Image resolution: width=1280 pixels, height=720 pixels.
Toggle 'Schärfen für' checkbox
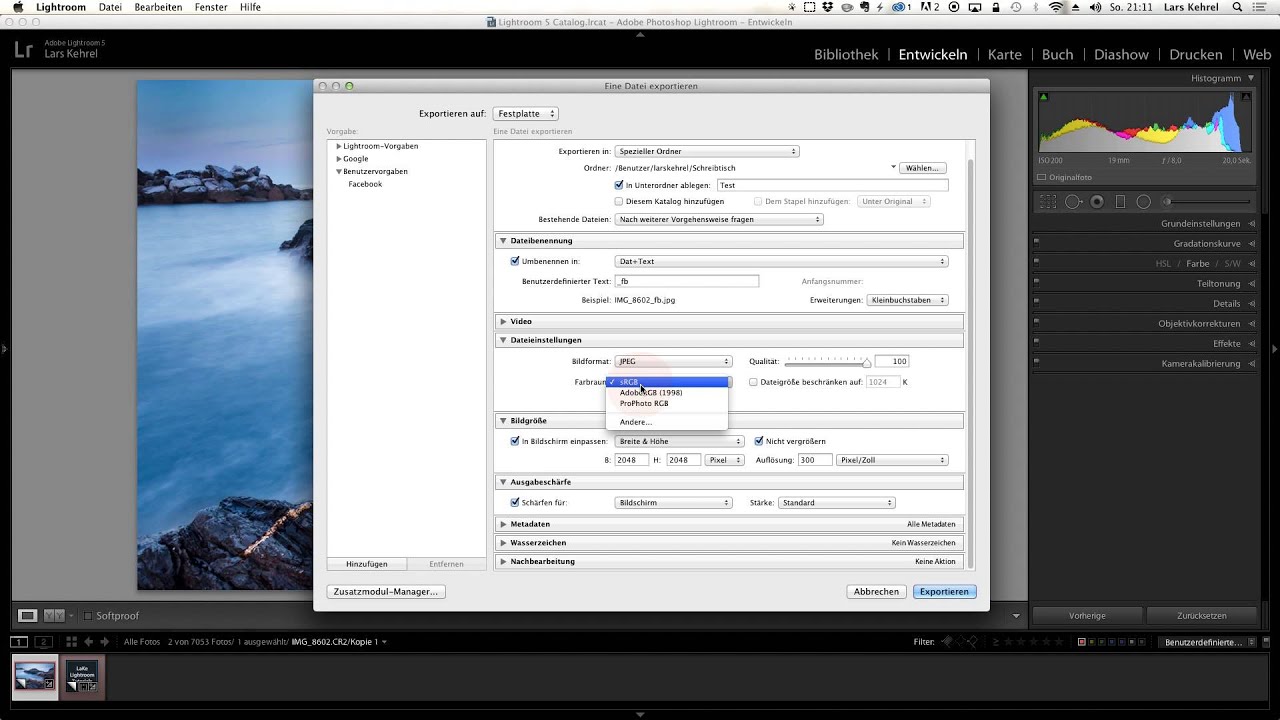pyautogui.click(x=515, y=502)
